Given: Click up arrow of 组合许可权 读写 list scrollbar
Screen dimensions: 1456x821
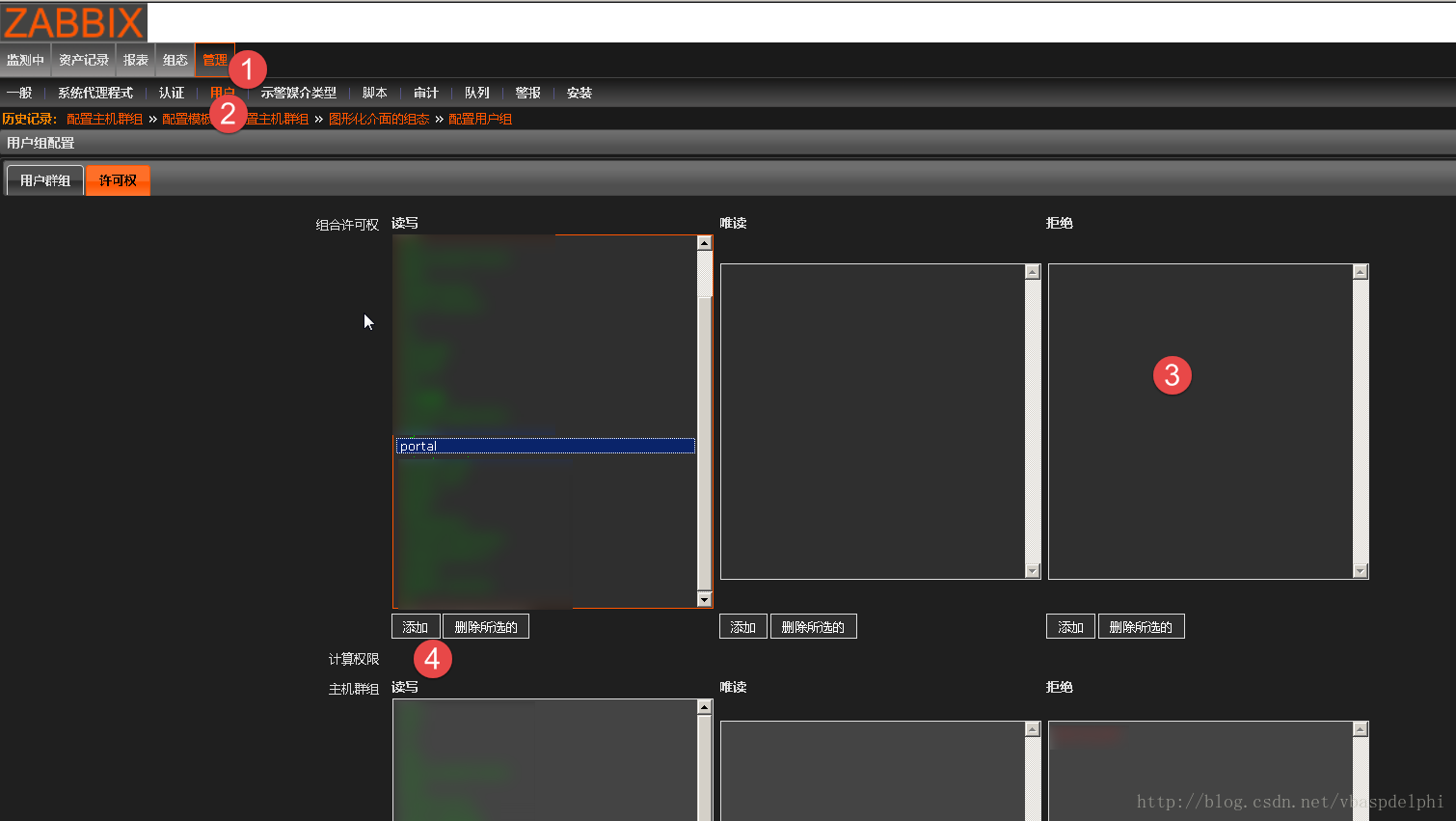Looking at the screenshot, I should click(705, 243).
